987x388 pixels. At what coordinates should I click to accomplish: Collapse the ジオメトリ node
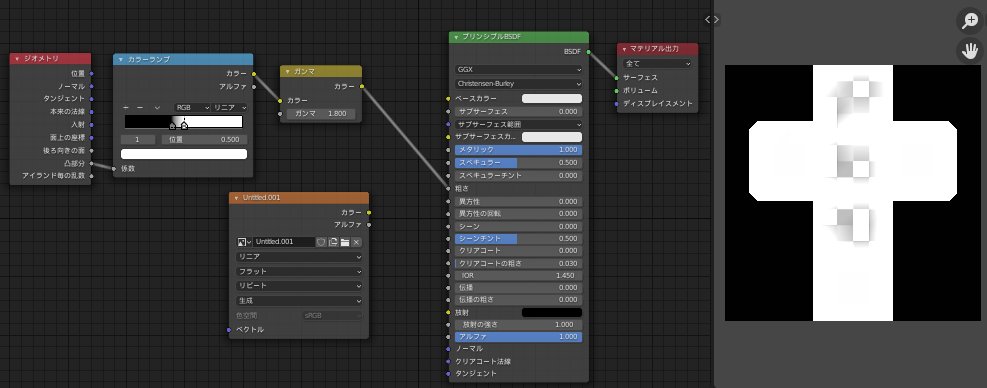[x=17, y=59]
